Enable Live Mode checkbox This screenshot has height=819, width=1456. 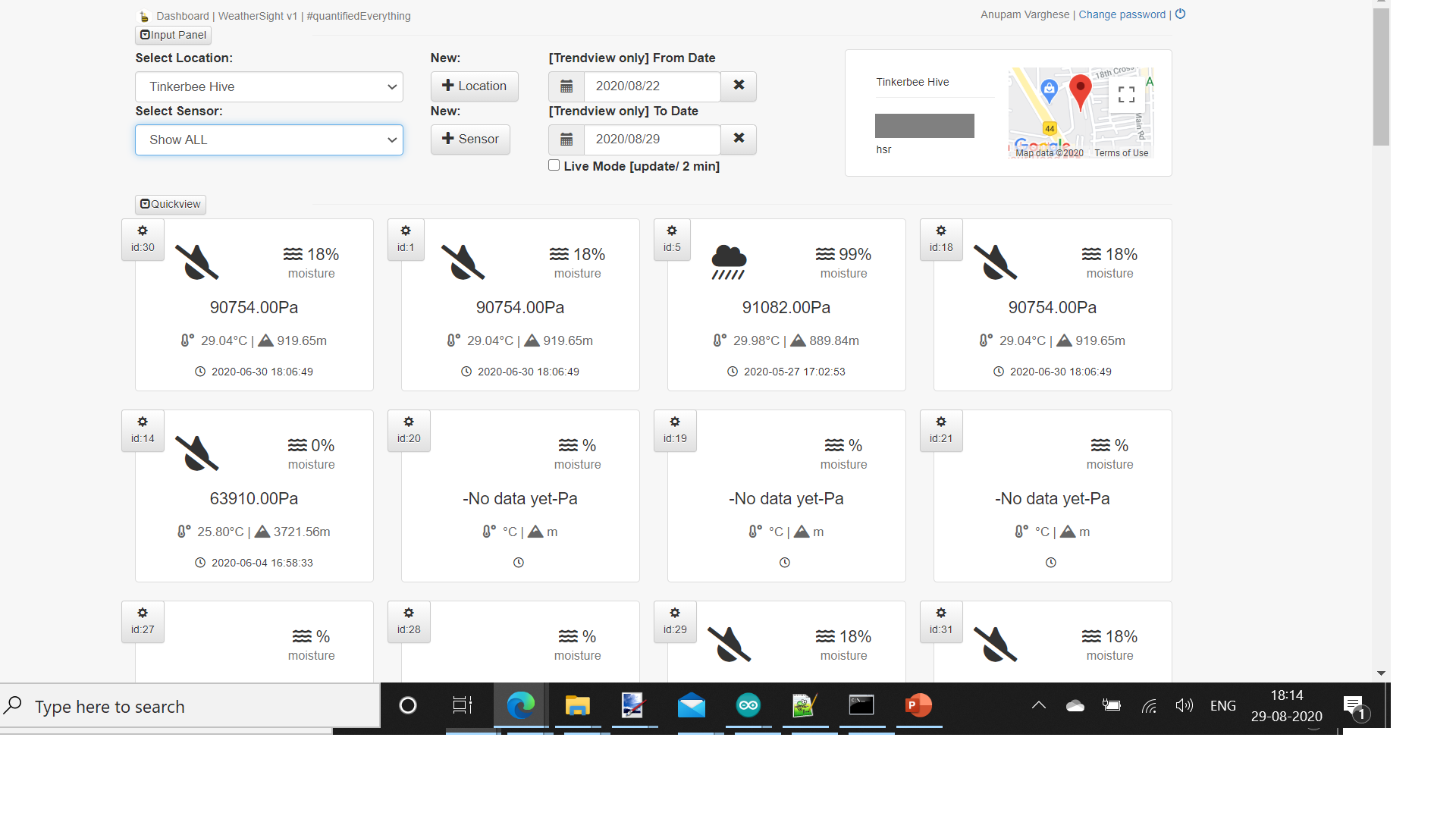554,165
